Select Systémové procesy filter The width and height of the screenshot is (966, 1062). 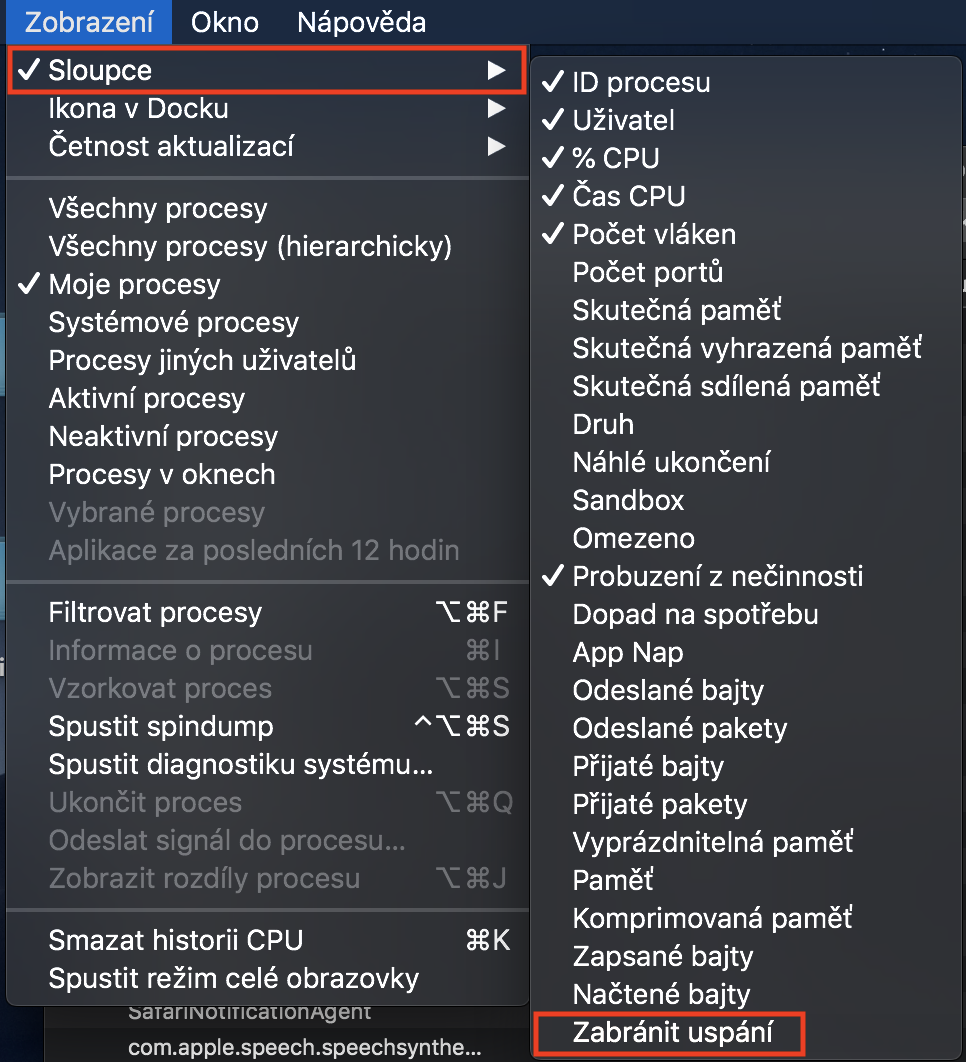pos(173,323)
